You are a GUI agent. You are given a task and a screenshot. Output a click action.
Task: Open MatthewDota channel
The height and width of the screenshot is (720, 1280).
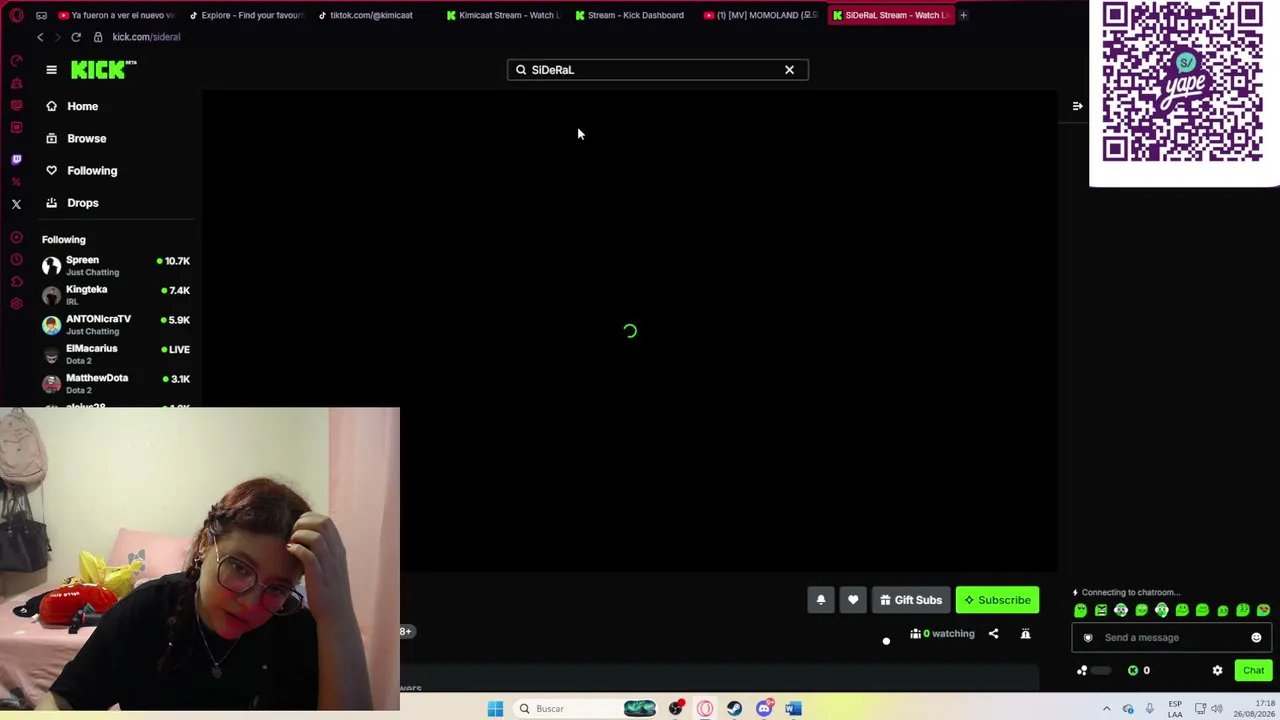pos(116,383)
